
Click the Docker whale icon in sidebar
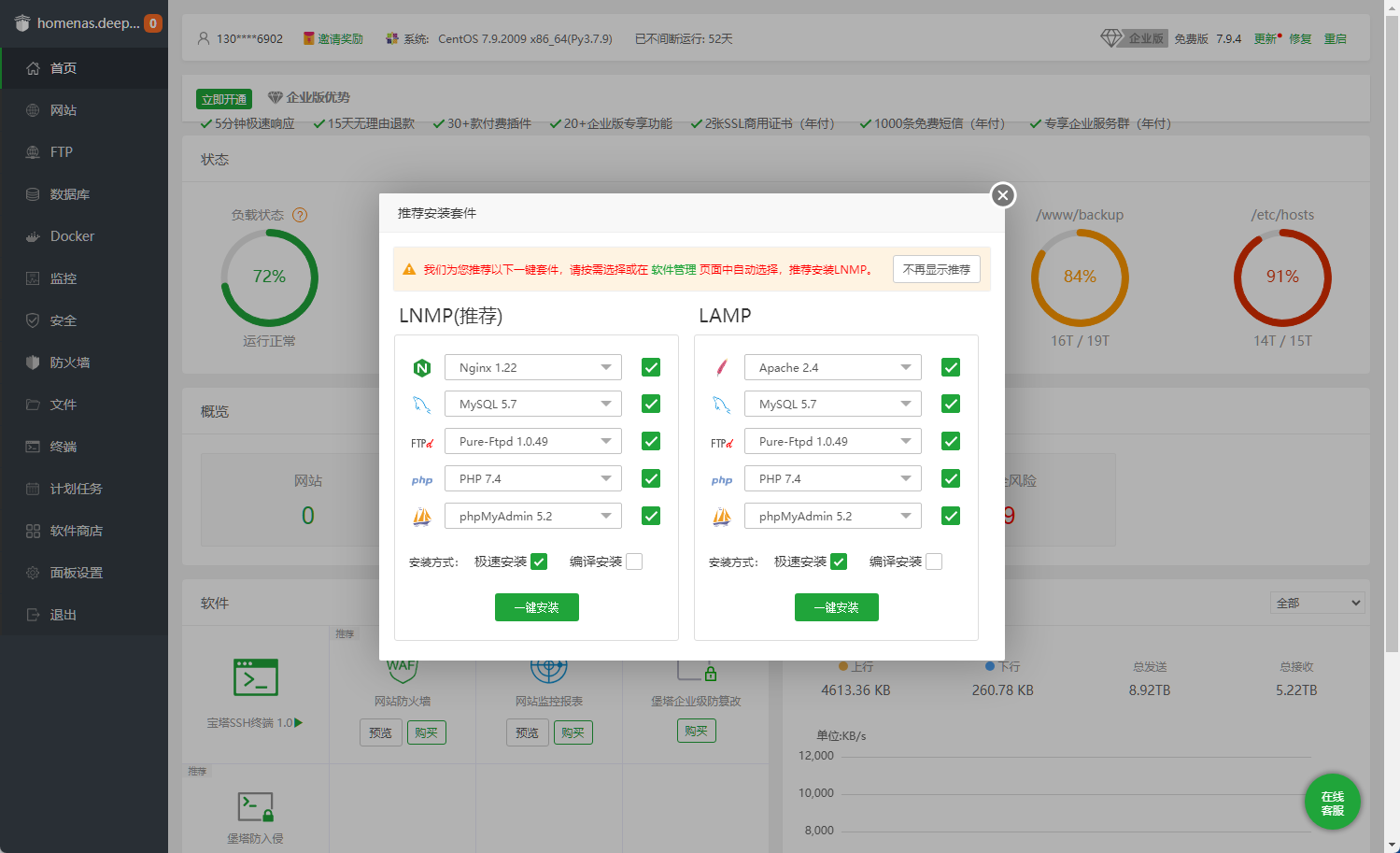click(33, 236)
